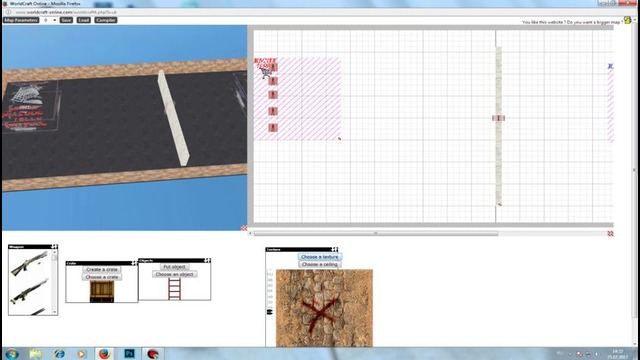The height and width of the screenshot is (360, 640).
Task: Click the wooden crate preview image
Action: point(102,291)
